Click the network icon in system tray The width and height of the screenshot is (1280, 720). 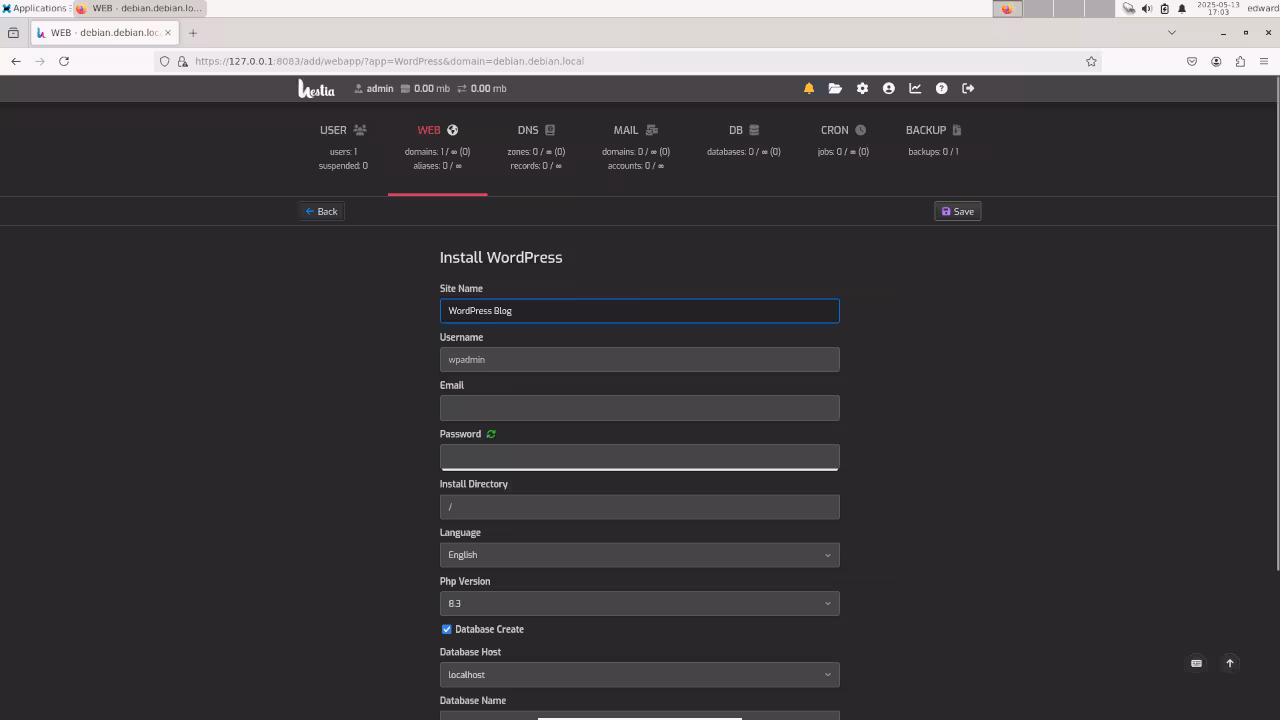[1128, 8]
